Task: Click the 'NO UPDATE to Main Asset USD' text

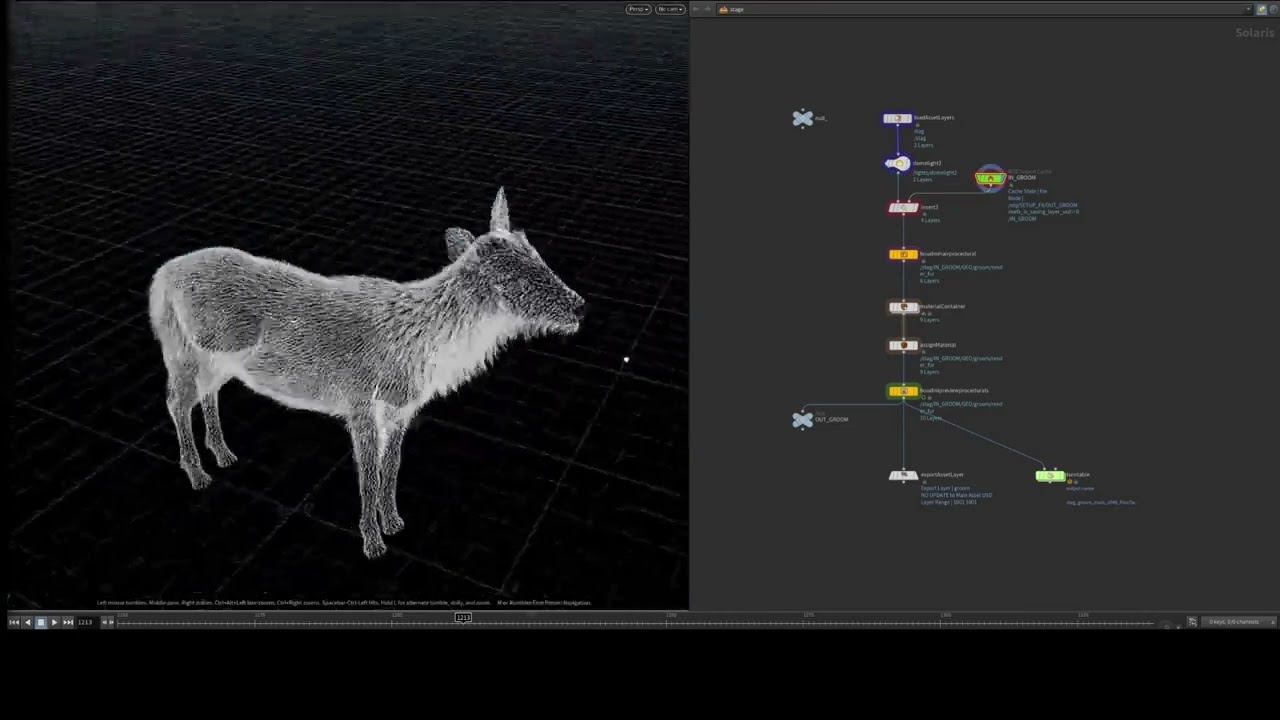Action: pyautogui.click(x=956, y=495)
